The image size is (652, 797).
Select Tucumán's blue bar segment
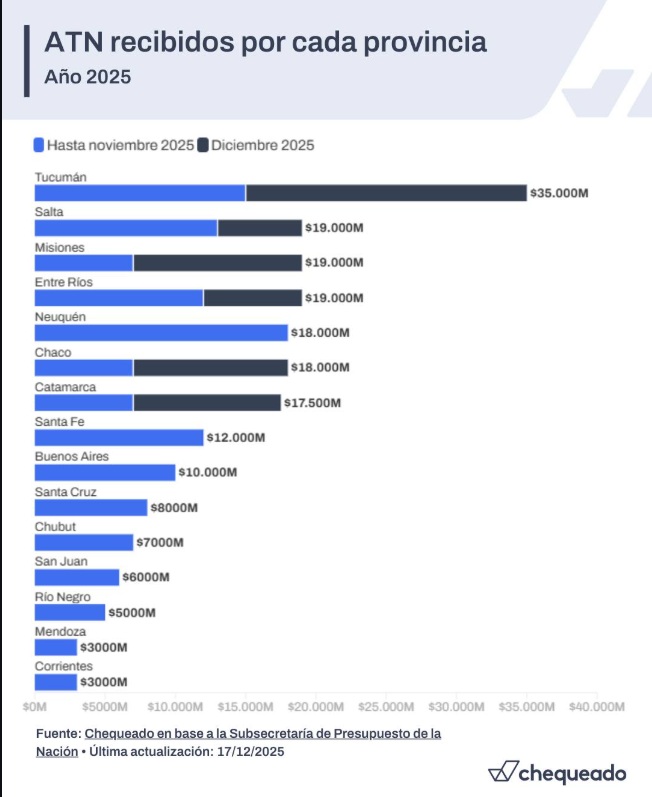coord(140,193)
